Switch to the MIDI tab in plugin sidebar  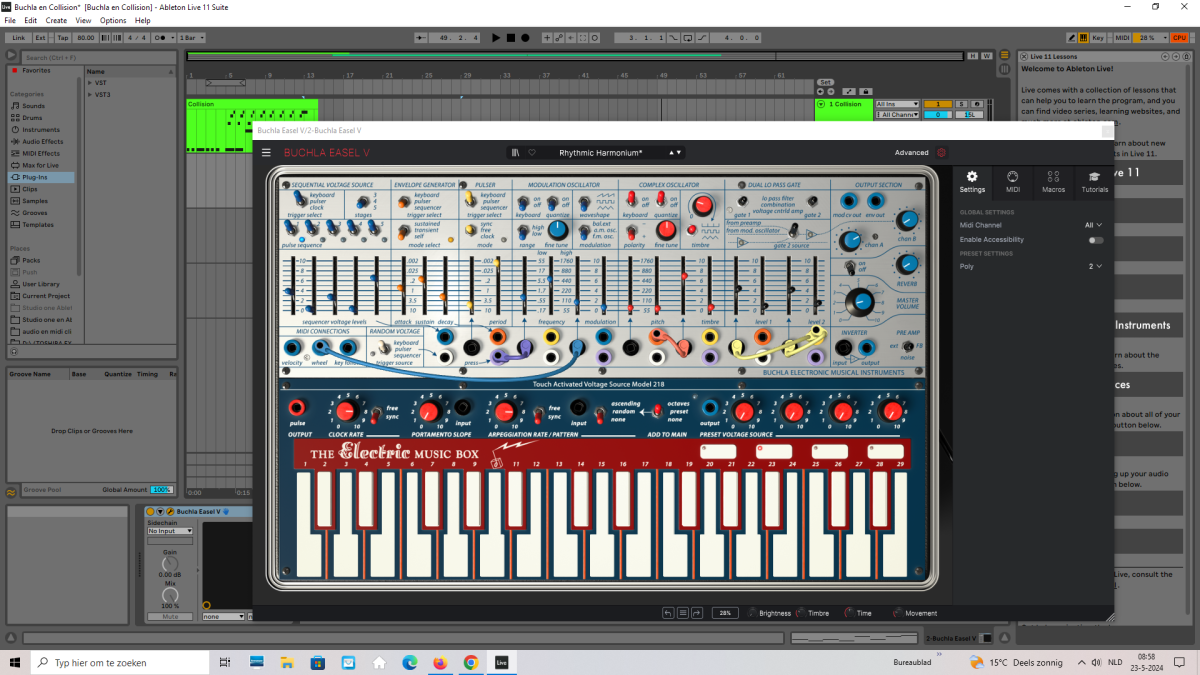(x=1013, y=181)
